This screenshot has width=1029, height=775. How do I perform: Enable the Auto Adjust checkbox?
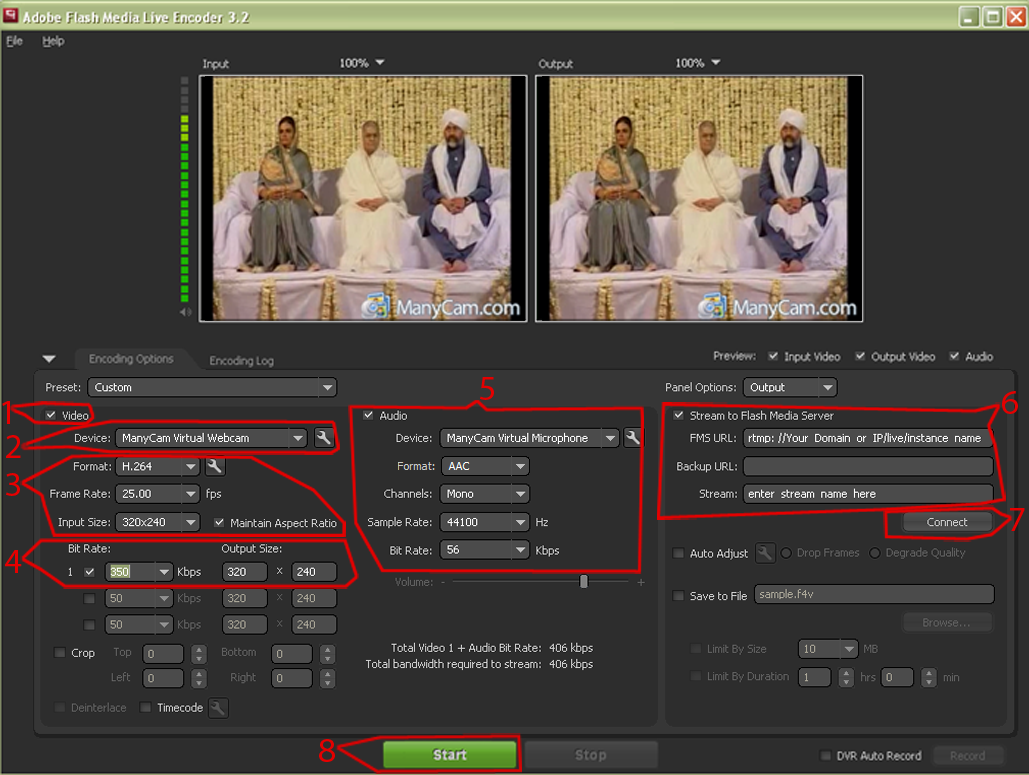(x=679, y=553)
